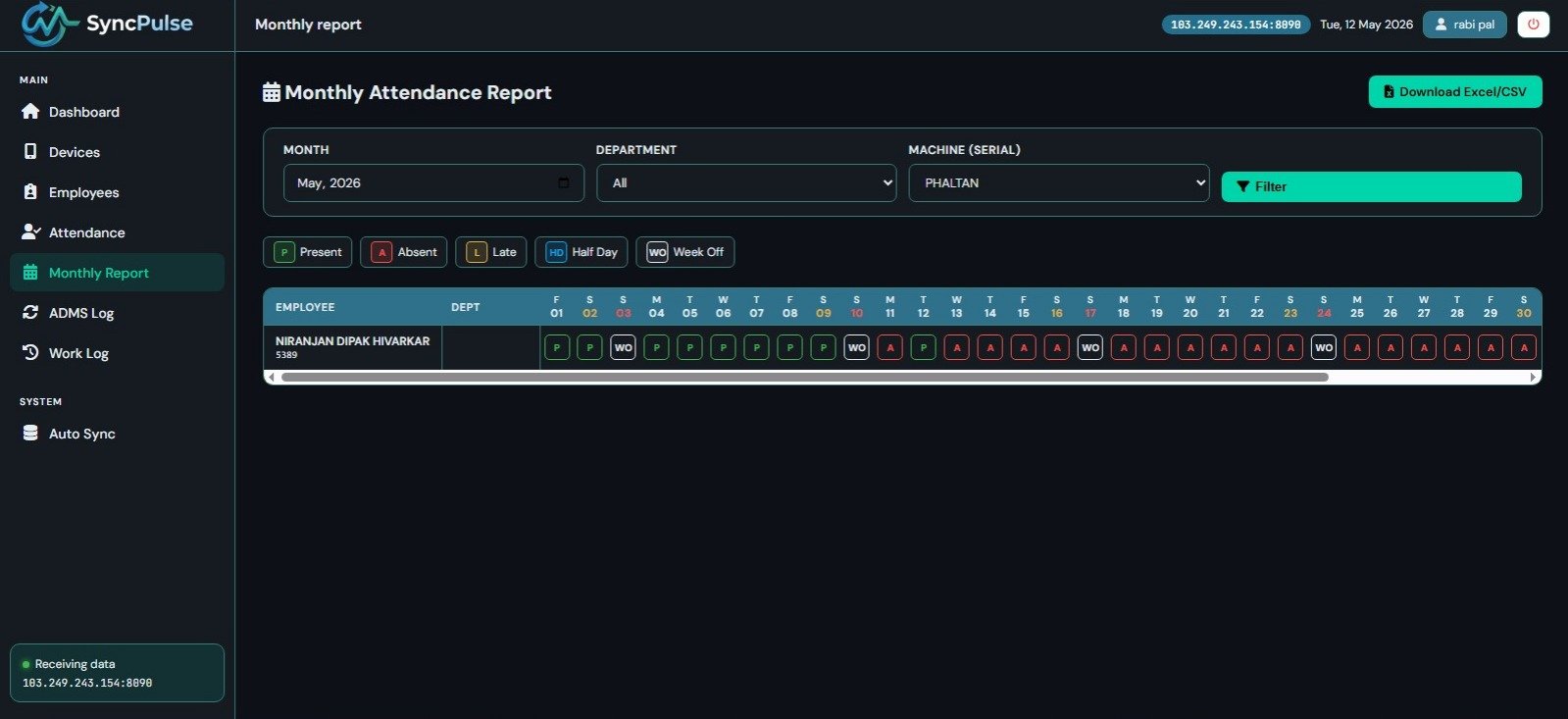Click the calendar icon beside Monthly Attendance Report

(272, 92)
